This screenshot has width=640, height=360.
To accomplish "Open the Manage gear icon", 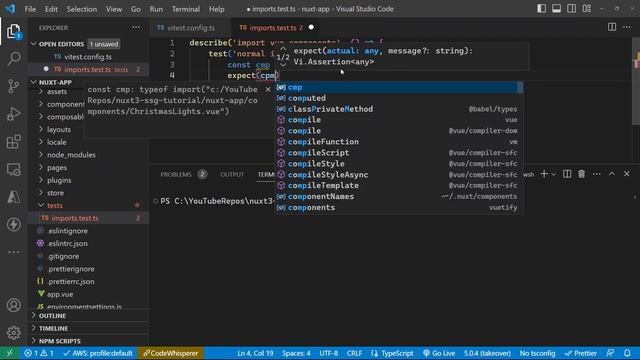I will (13, 333).
